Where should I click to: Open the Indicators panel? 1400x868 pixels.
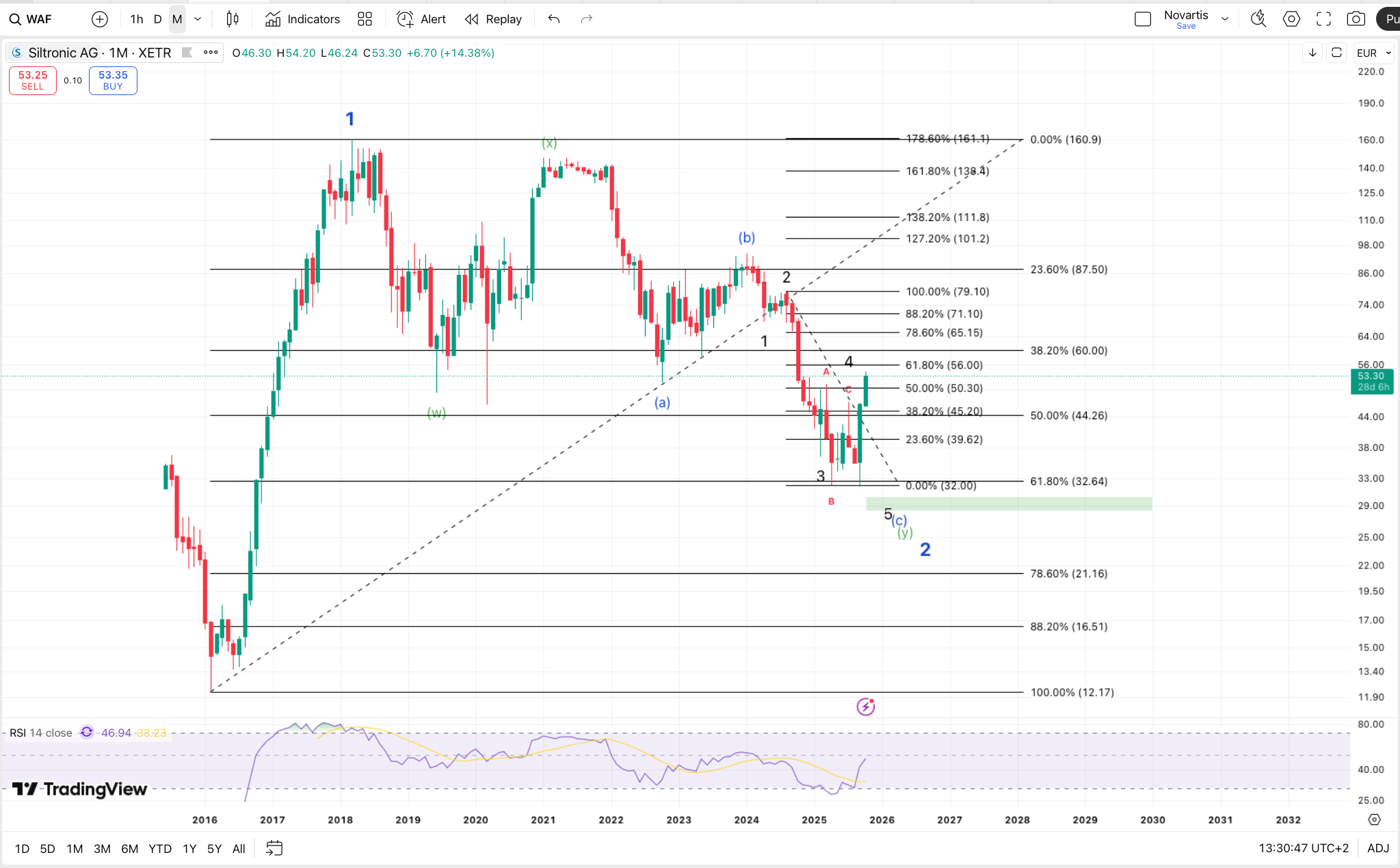click(x=302, y=19)
